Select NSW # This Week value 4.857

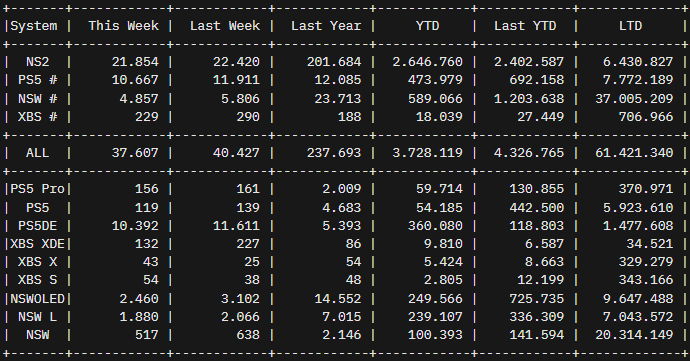pyautogui.click(x=139, y=99)
